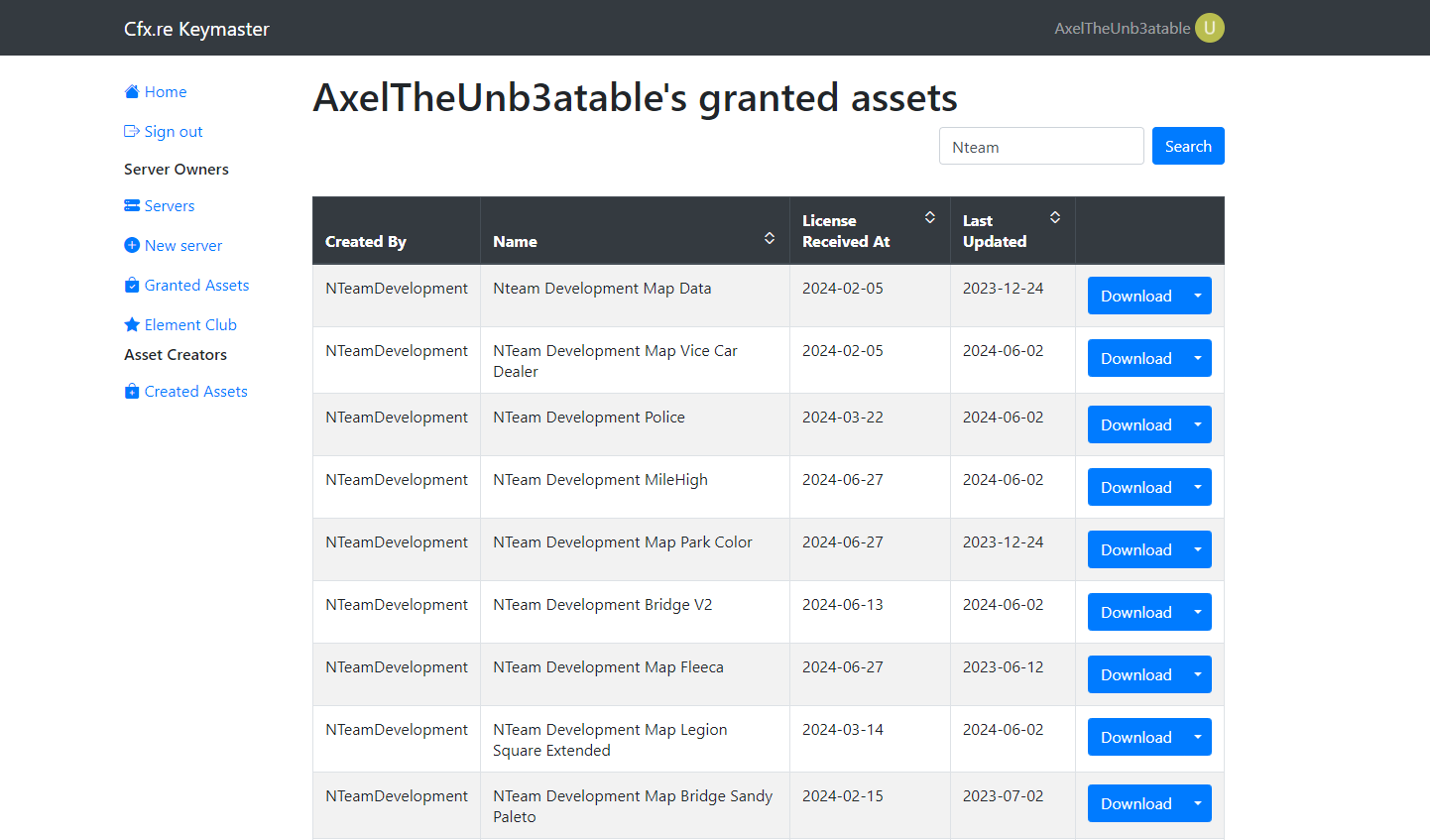Click the user avatar circle icon
Screen dimensions: 1430x840
coord(1210,28)
